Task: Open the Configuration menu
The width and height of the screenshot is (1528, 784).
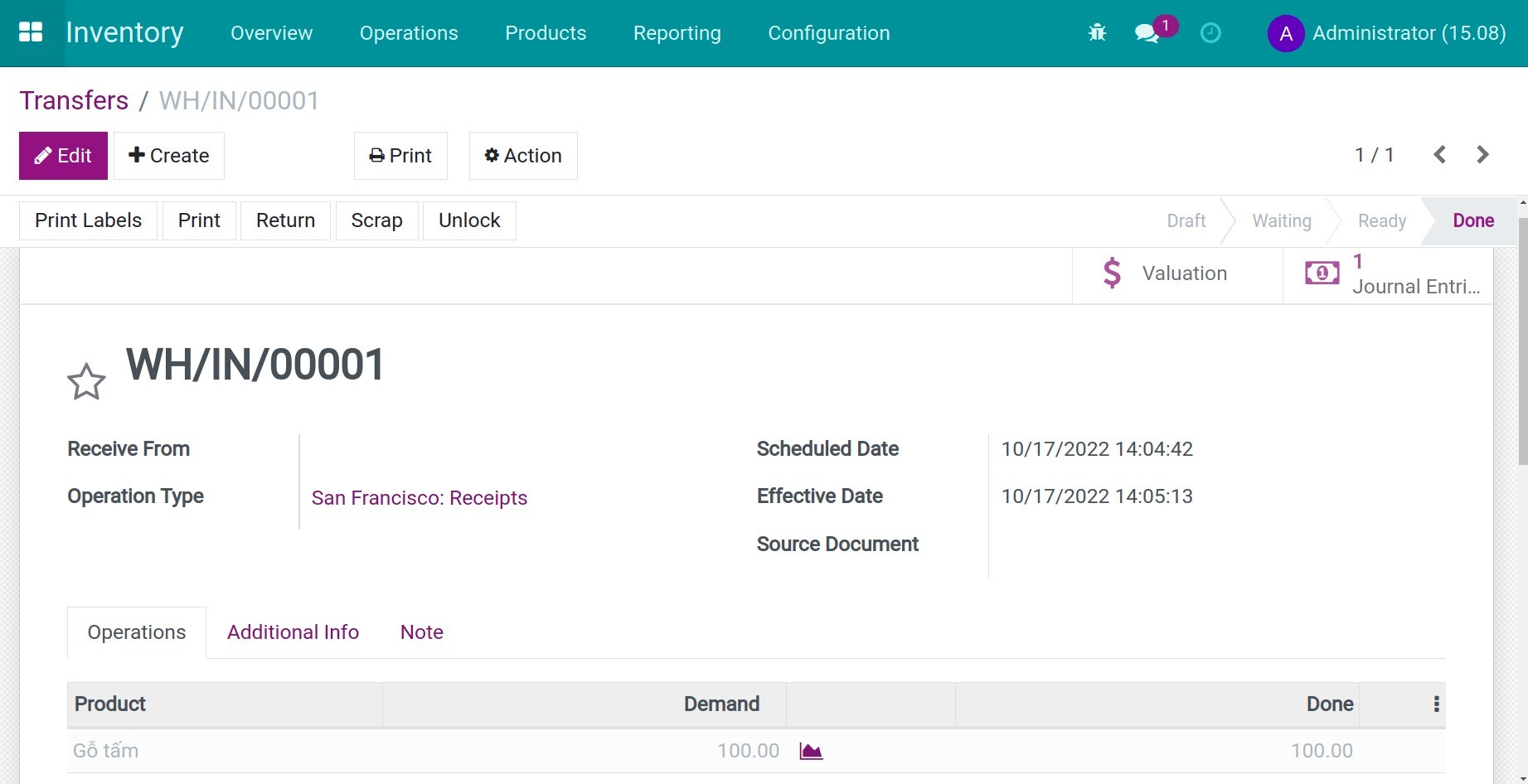Action: point(828,33)
